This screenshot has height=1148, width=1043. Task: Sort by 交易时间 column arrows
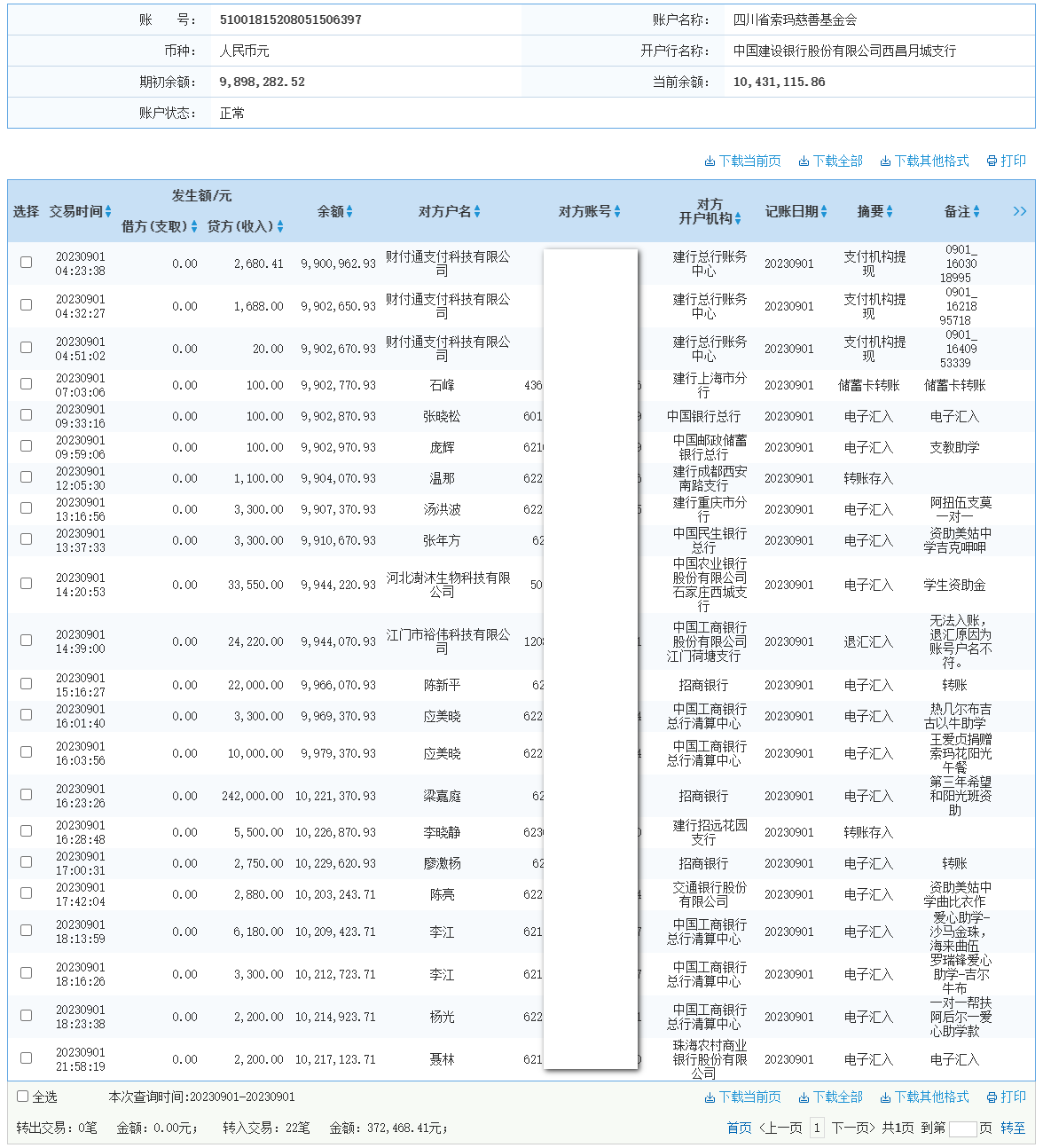[108, 211]
